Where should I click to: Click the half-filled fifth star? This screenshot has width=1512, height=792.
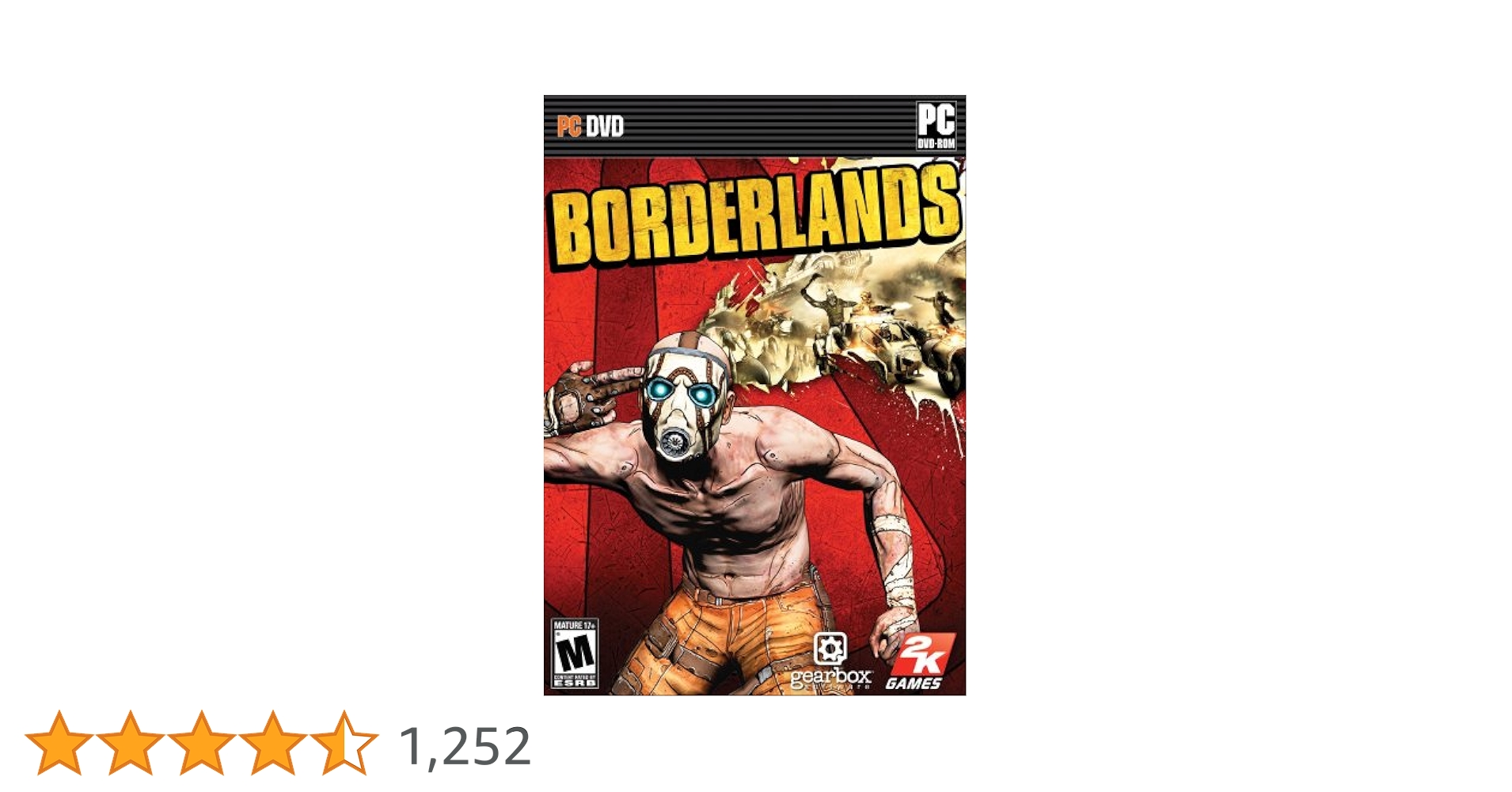coord(344,743)
